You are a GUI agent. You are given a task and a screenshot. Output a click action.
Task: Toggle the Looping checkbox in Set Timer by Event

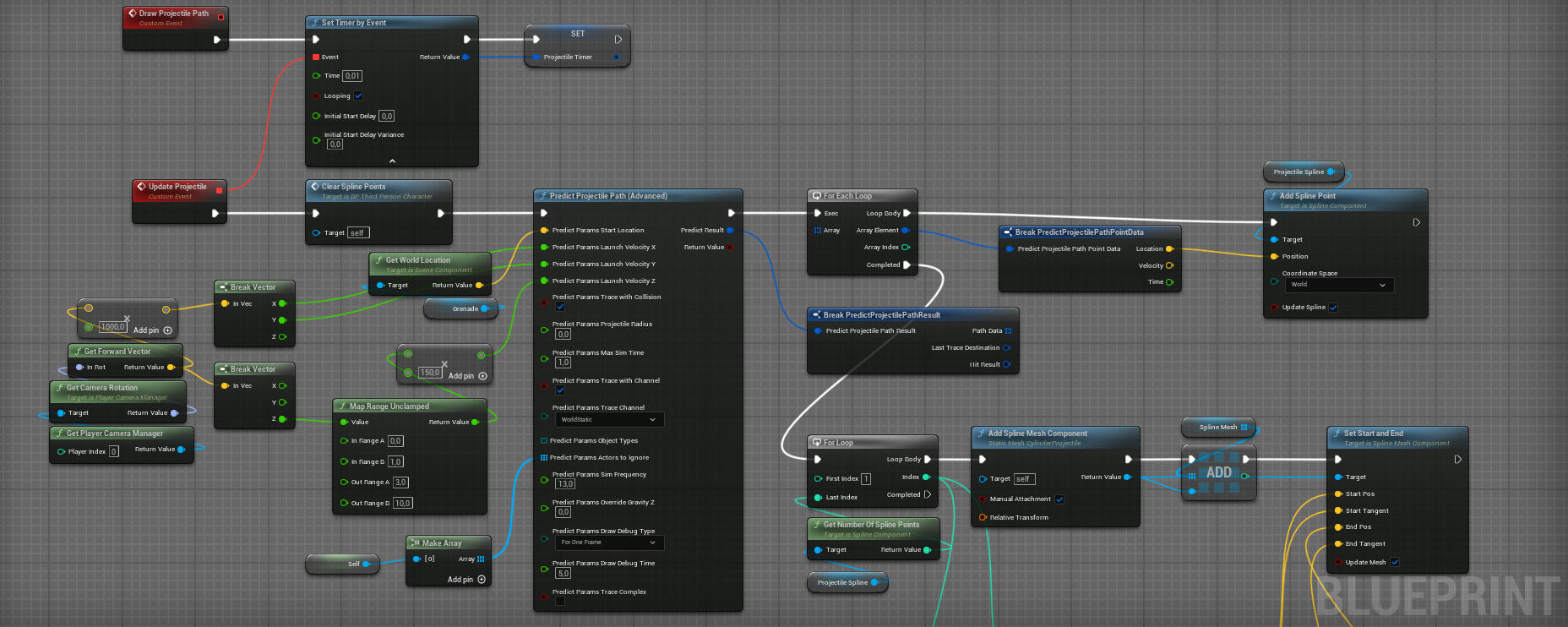pos(358,96)
